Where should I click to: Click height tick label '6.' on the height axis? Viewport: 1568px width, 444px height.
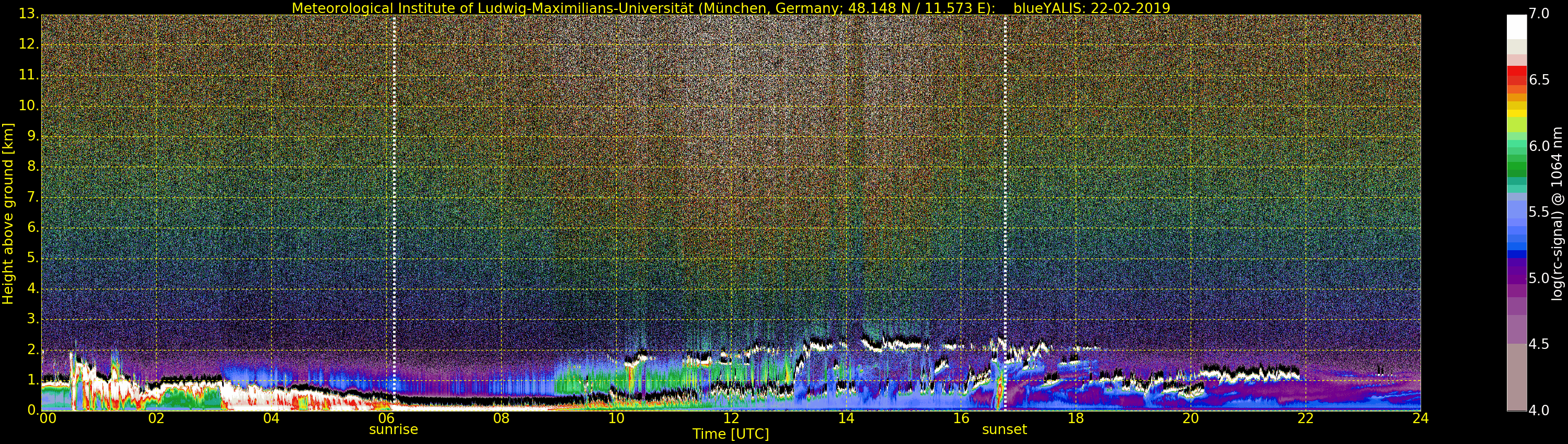coord(33,227)
